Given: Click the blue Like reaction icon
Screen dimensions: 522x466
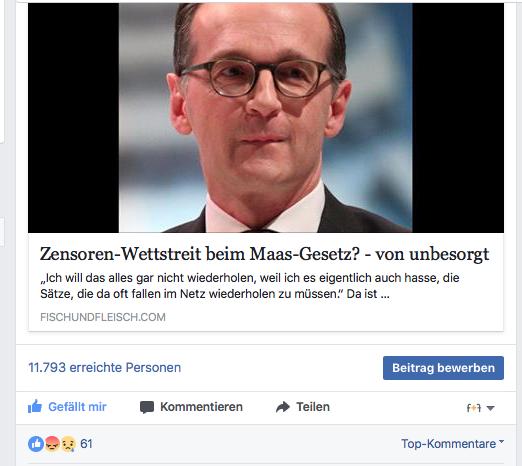Looking at the screenshot, I should [x=36, y=444].
